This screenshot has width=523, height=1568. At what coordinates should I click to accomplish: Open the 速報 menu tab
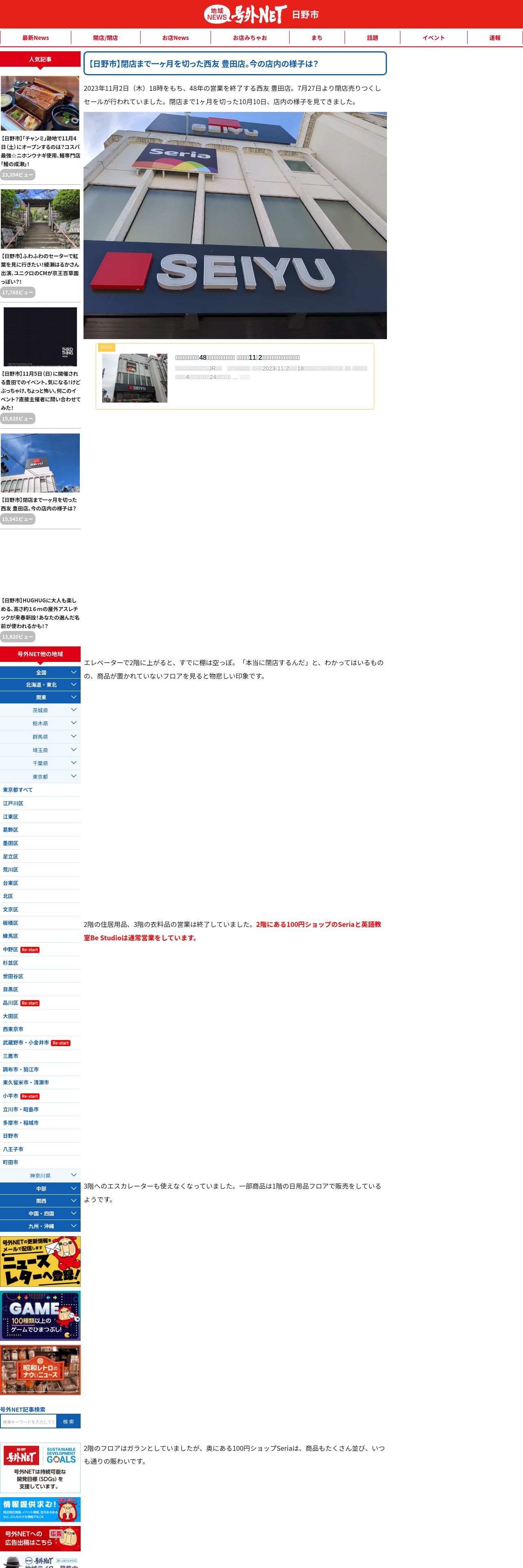[494, 38]
